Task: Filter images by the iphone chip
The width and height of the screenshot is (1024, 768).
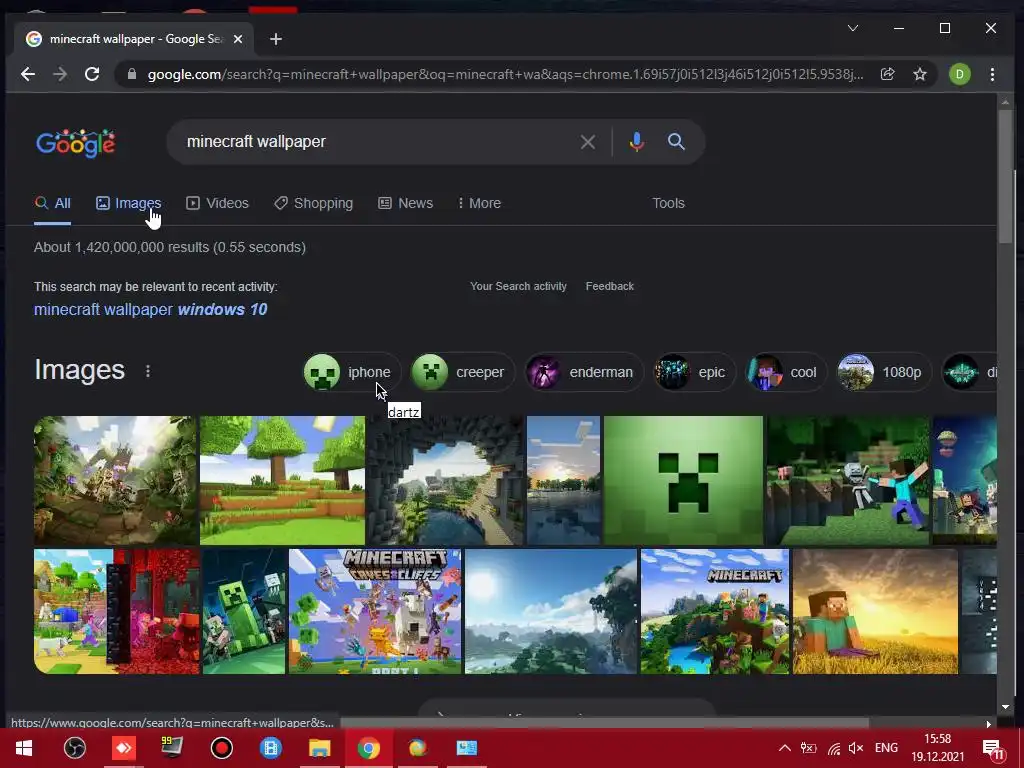Action: coord(351,372)
